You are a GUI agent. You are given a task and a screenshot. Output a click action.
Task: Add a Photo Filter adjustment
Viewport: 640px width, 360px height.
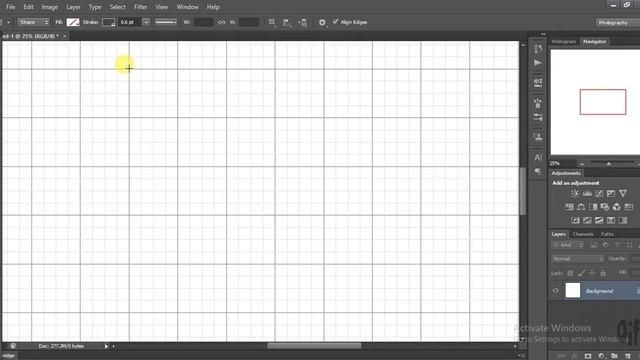604,207
